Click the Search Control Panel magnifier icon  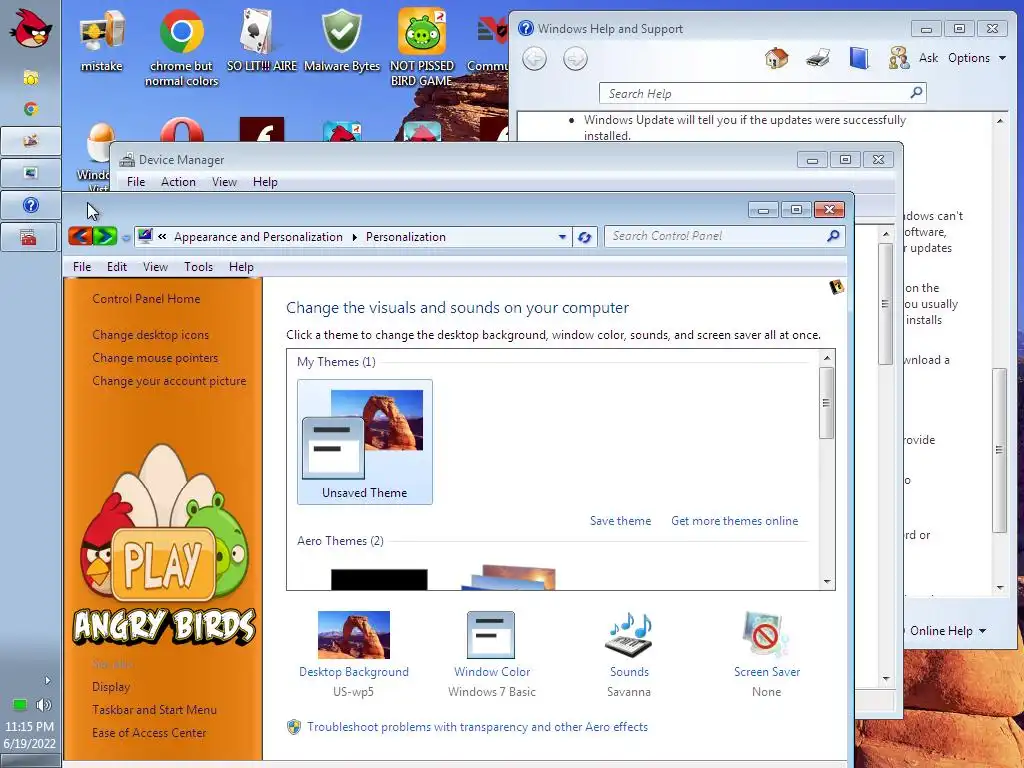[x=833, y=236]
